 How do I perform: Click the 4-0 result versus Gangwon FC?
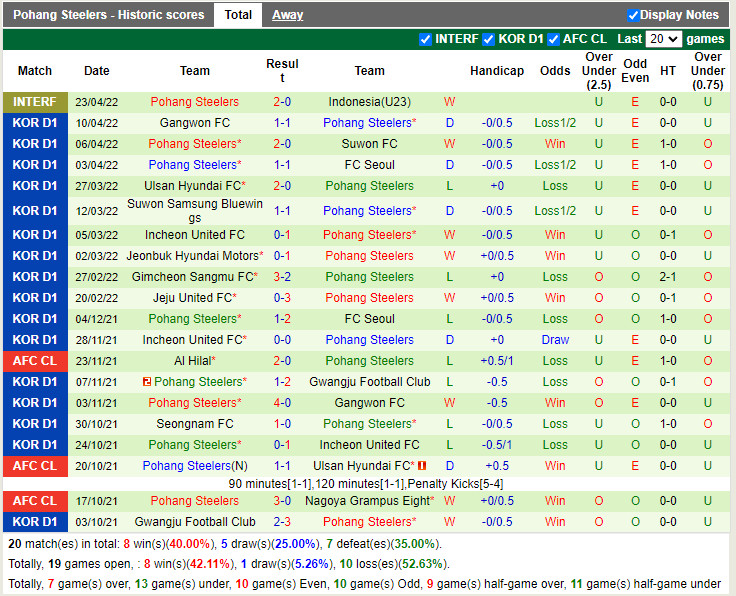coord(282,403)
